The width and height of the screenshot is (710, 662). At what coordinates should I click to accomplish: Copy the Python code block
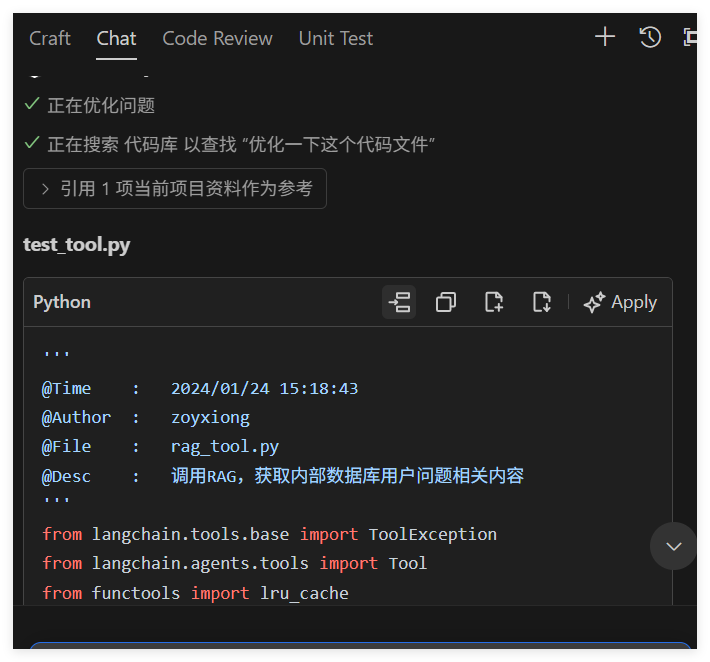446,302
